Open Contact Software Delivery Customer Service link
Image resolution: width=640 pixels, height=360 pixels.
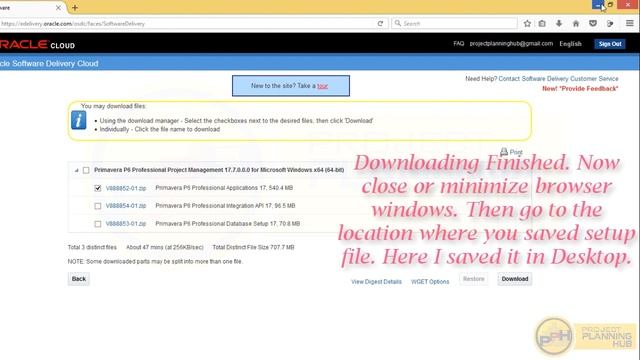click(558, 79)
